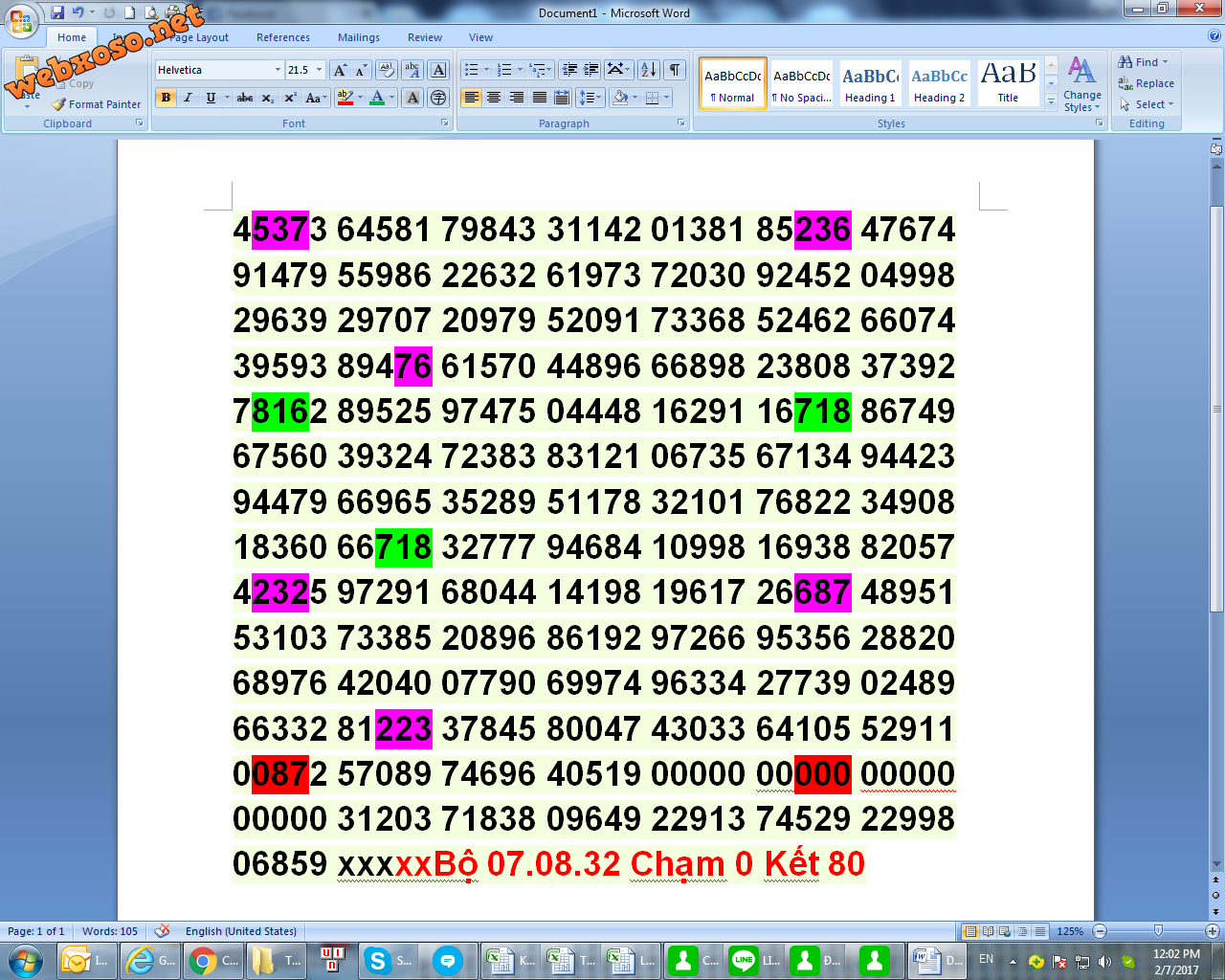This screenshot has width=1225, height=980.
Task: Click Change Styles button
Action: 1082,84
